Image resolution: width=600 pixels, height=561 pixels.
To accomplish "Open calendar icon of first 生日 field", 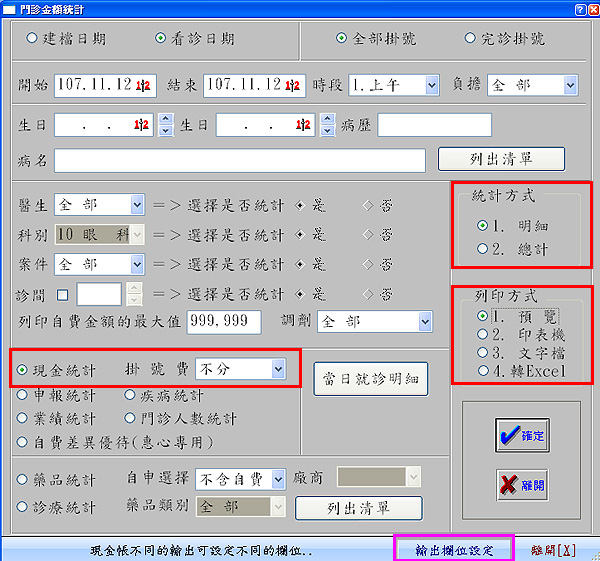I will pos(142,125).
